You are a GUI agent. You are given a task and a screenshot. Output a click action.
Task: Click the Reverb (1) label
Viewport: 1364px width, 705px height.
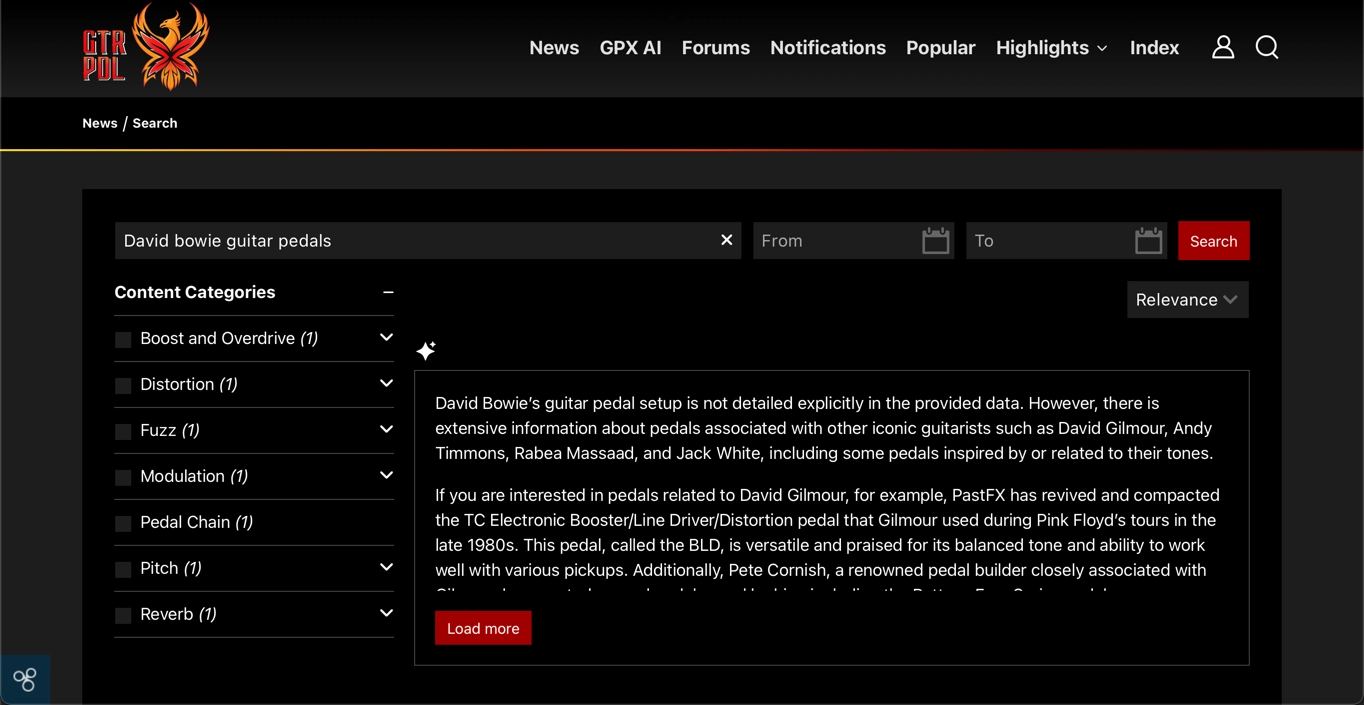[179, 614]
